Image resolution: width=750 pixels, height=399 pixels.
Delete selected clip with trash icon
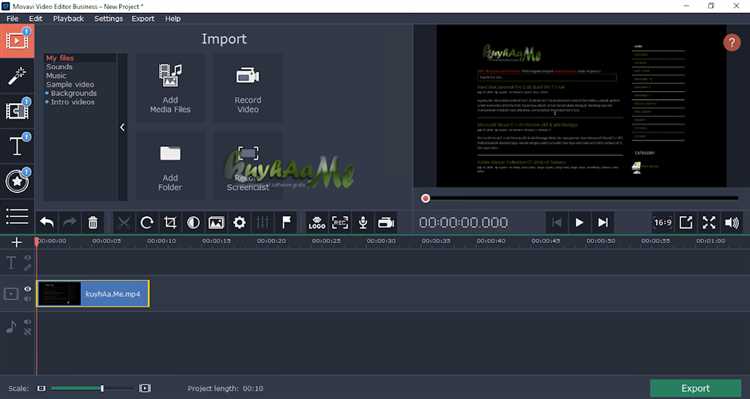pos(93,222)
